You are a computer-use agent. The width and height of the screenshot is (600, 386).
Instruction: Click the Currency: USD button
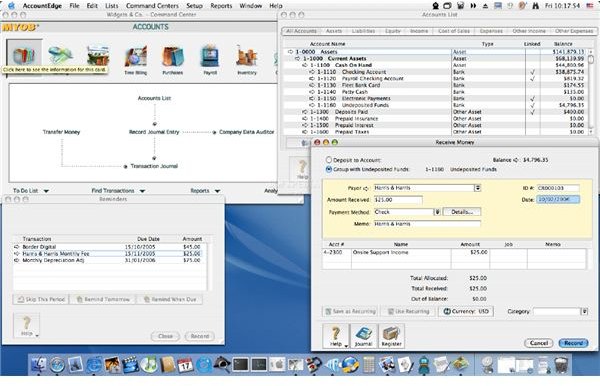pyautogui.click(x=466, y=311)
